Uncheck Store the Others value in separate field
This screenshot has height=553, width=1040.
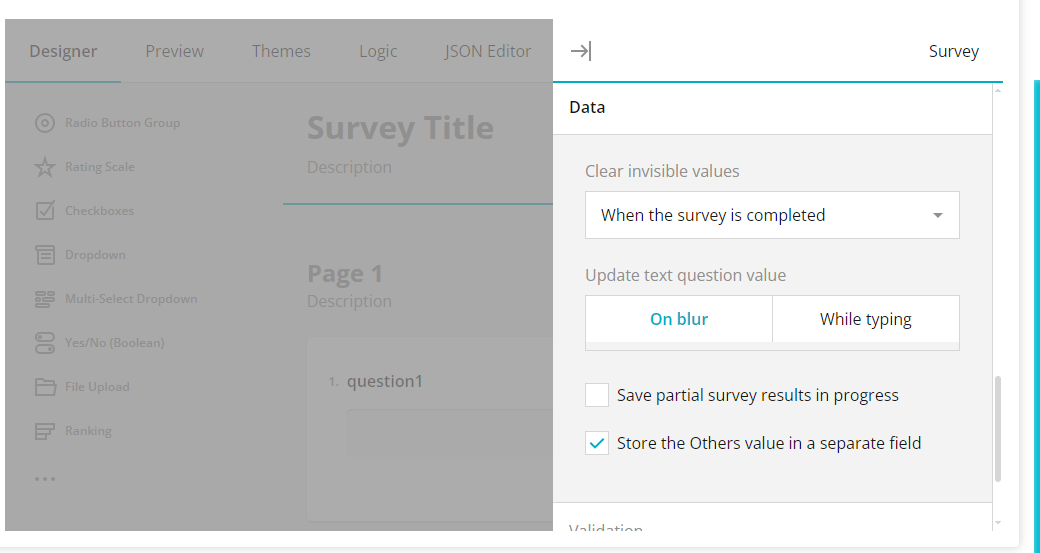[x=597, y=443]
